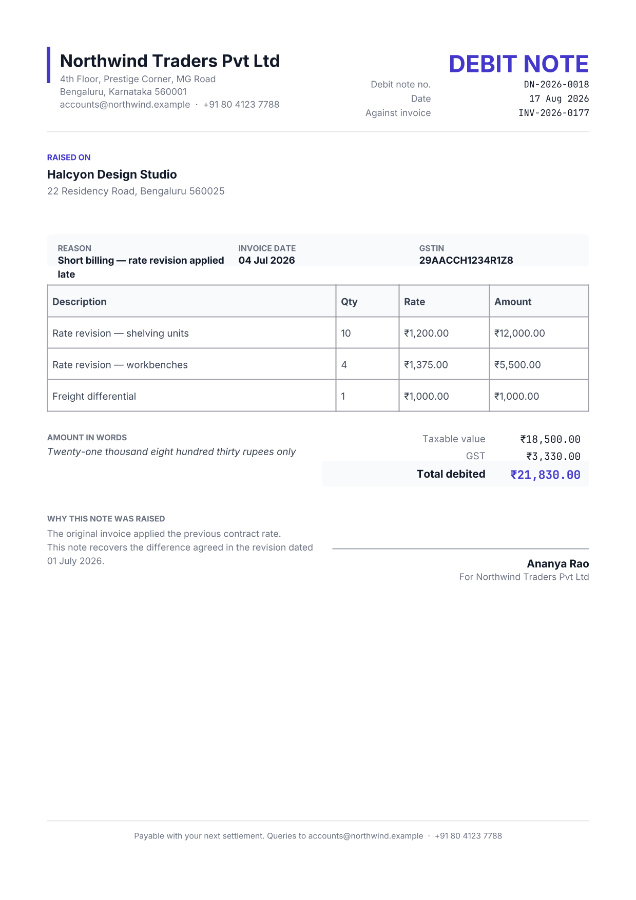Click footer email accounts@northwind.example
Viewport: 636px width, 900px height.
[x=366, y=836]
